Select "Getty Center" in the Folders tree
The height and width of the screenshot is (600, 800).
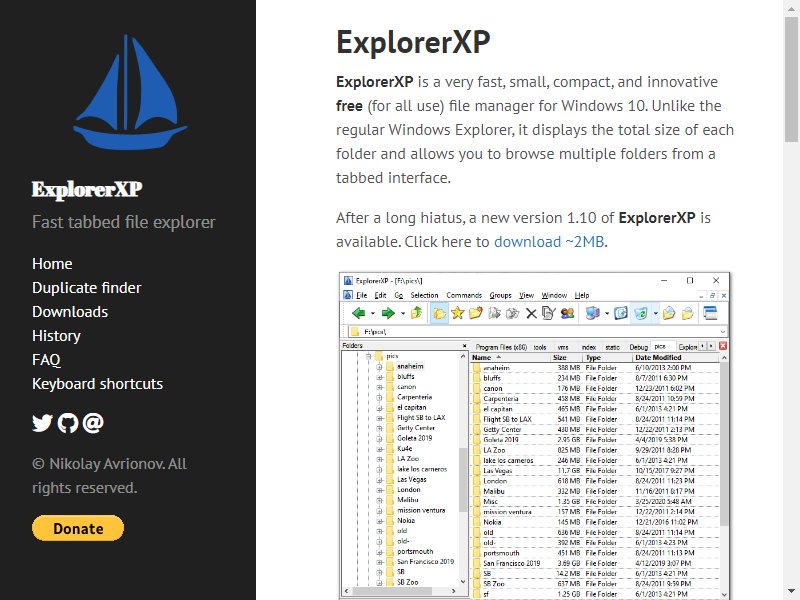click(416, 429)
